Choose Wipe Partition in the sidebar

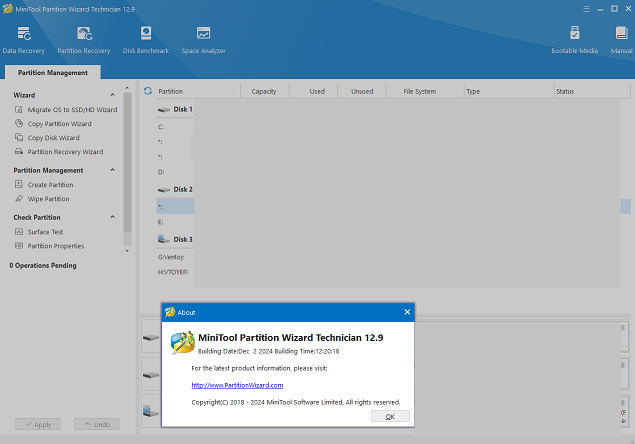click(x=48, y=199)
